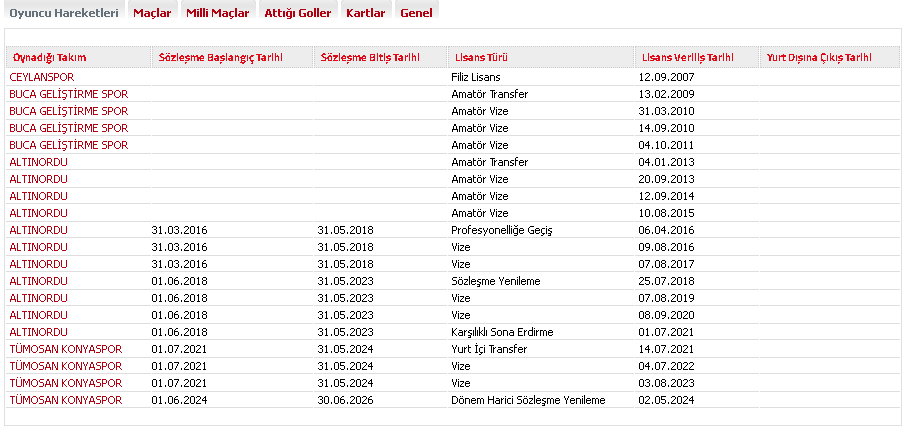The height and width of the screenshot is (434, 906).
Task: Click the Sözleşme Başlangıç Tarihi column header
Action: [x=220, y=57]
